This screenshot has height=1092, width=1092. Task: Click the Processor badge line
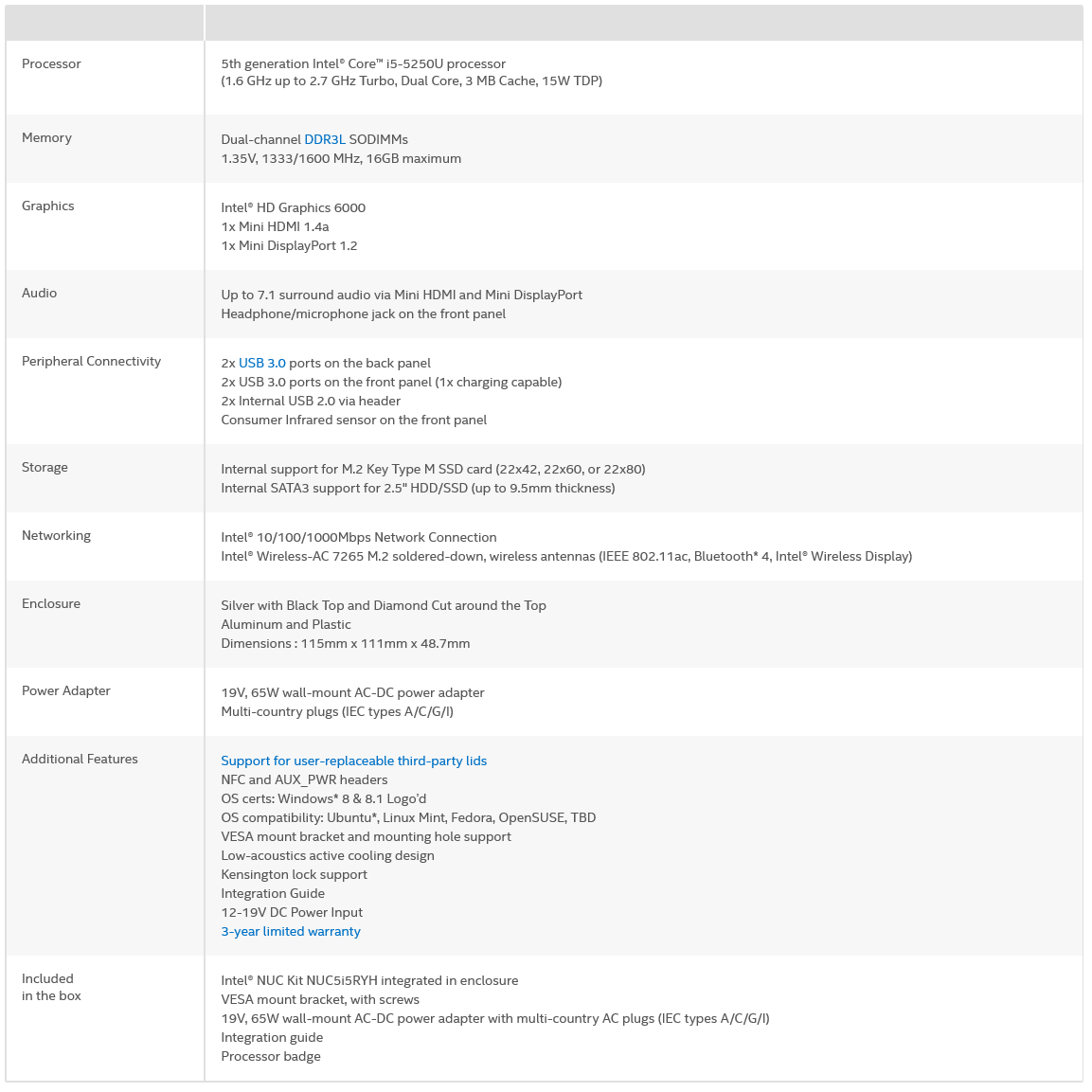[x=271, y=1056]
